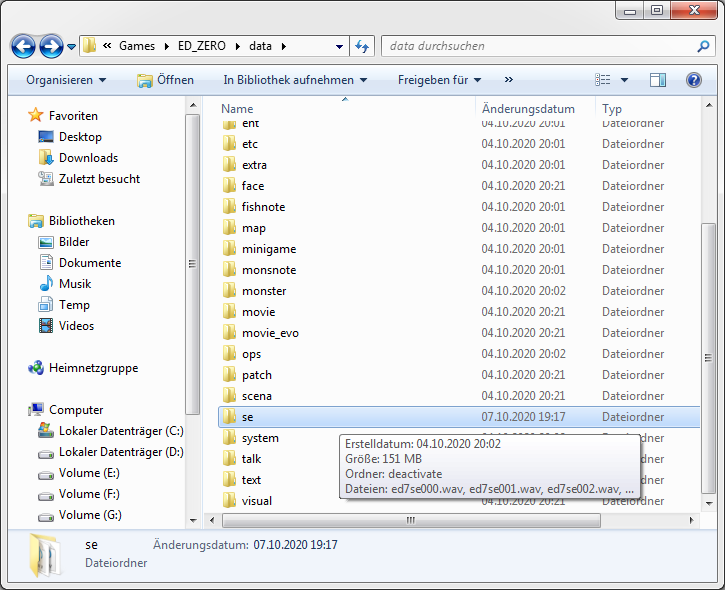
Task: Expand the address bar history dropdown
Action: (338, 46)
